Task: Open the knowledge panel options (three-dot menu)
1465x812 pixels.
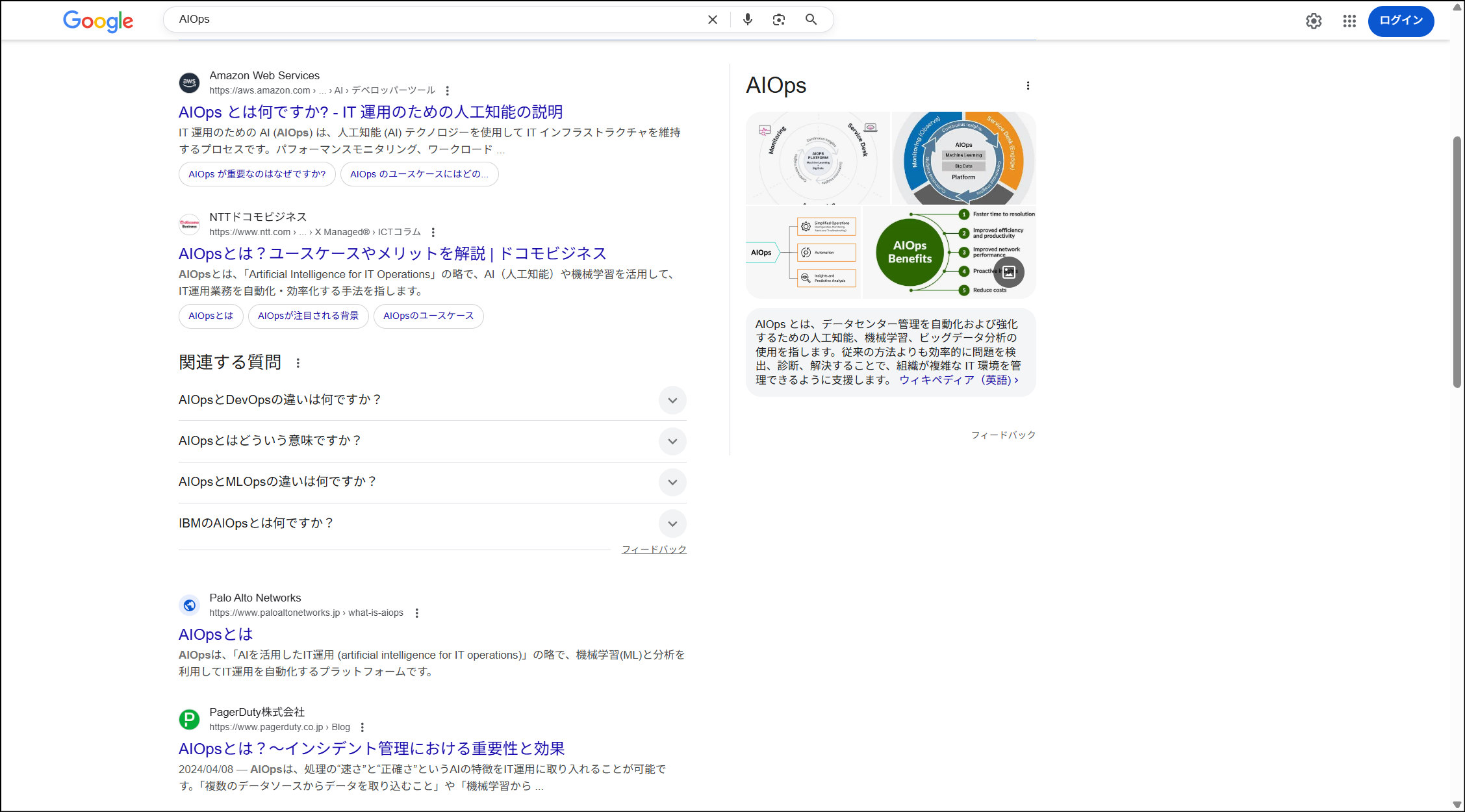Action: tap(1028, 84)
